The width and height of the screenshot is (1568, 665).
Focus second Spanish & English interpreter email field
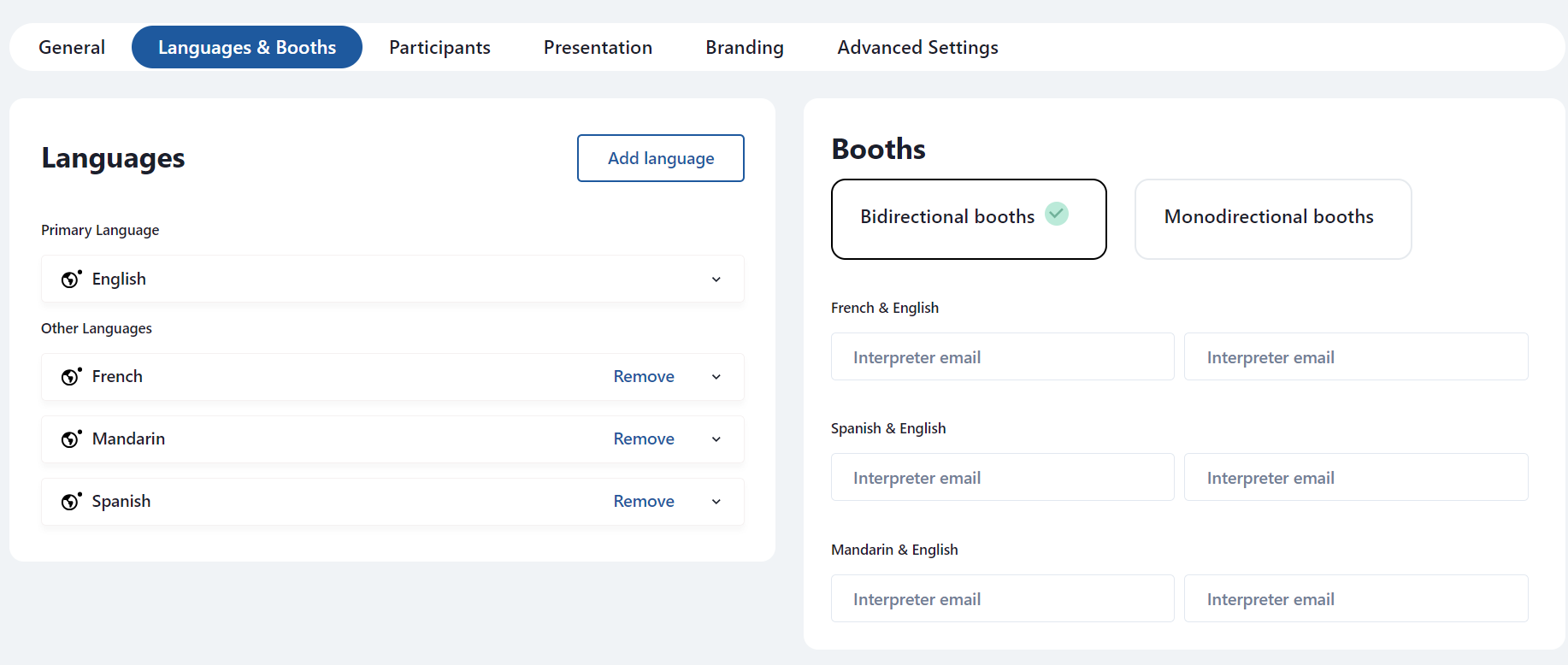point(1356,477)
